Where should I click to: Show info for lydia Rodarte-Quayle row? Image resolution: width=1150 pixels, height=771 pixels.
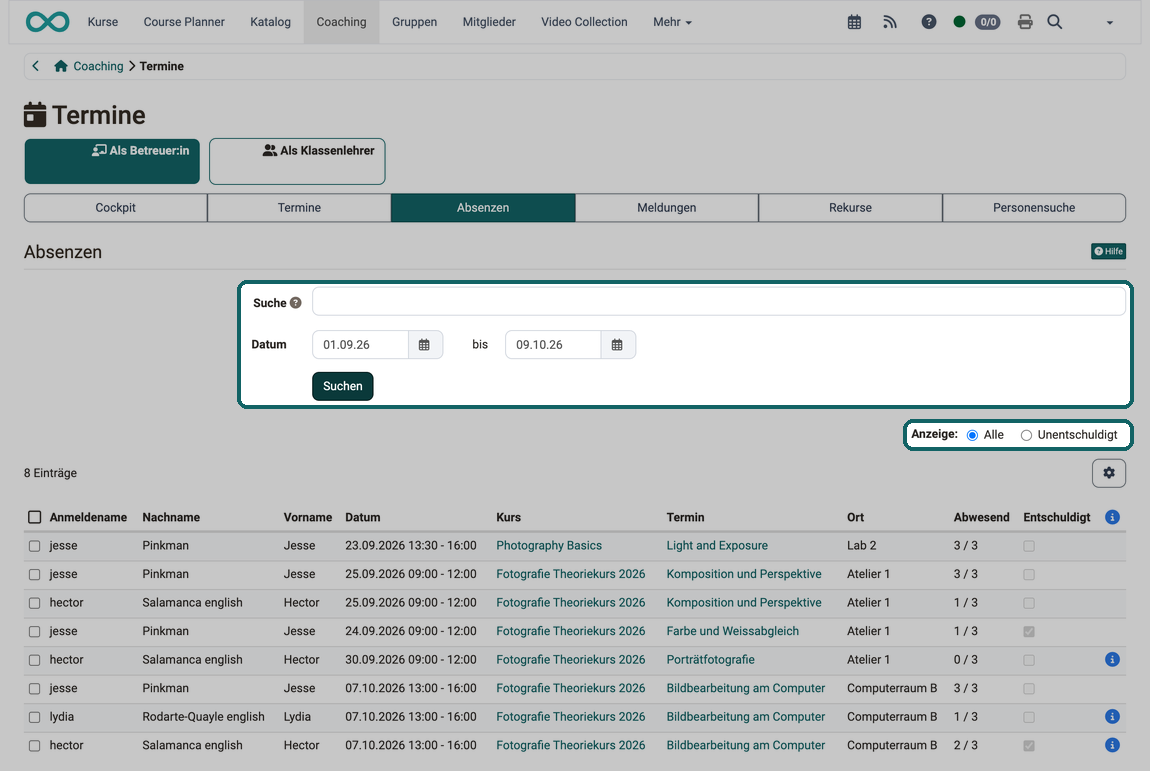tap(1112, 717)
